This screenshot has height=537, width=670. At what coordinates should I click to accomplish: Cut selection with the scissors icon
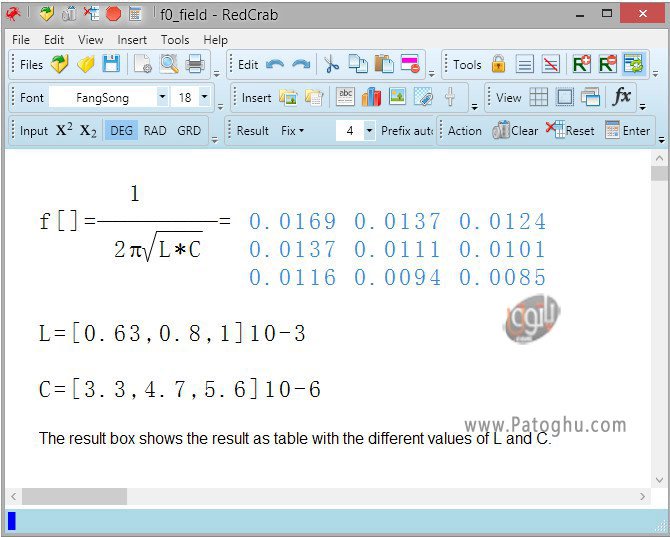click(331, 65)
